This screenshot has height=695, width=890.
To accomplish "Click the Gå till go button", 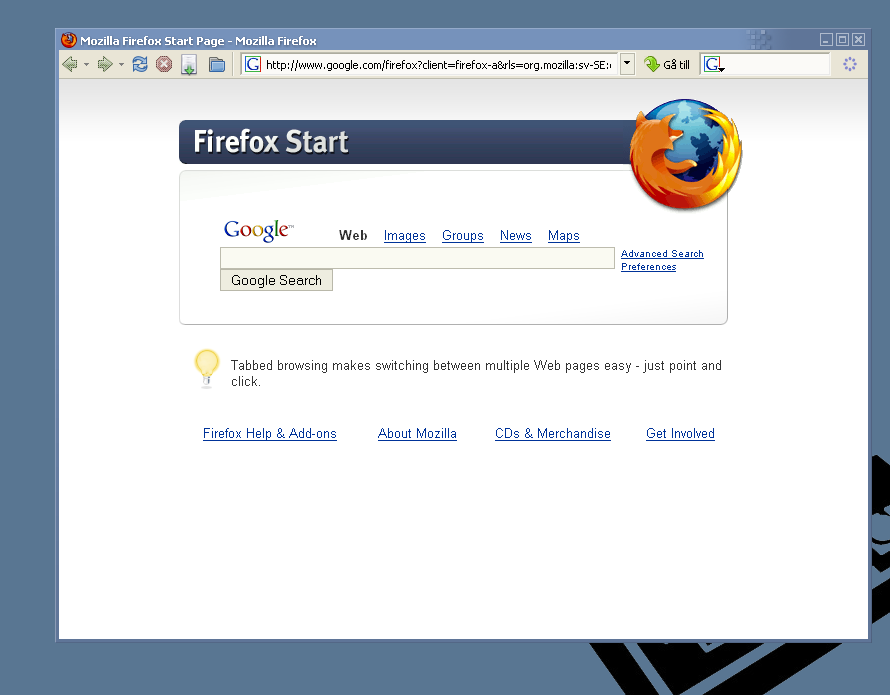I will click(x=667, y=65).
